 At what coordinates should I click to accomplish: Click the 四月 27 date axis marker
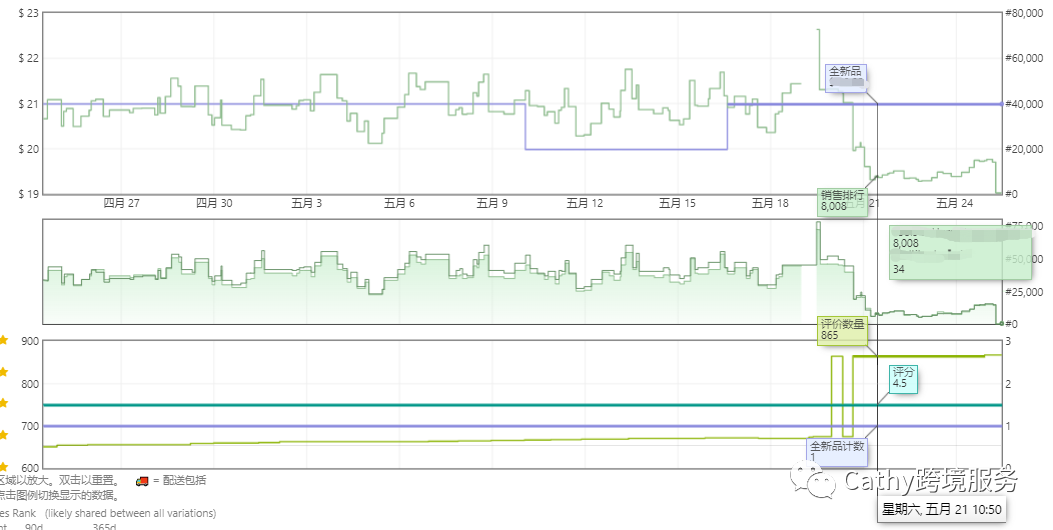121,203
